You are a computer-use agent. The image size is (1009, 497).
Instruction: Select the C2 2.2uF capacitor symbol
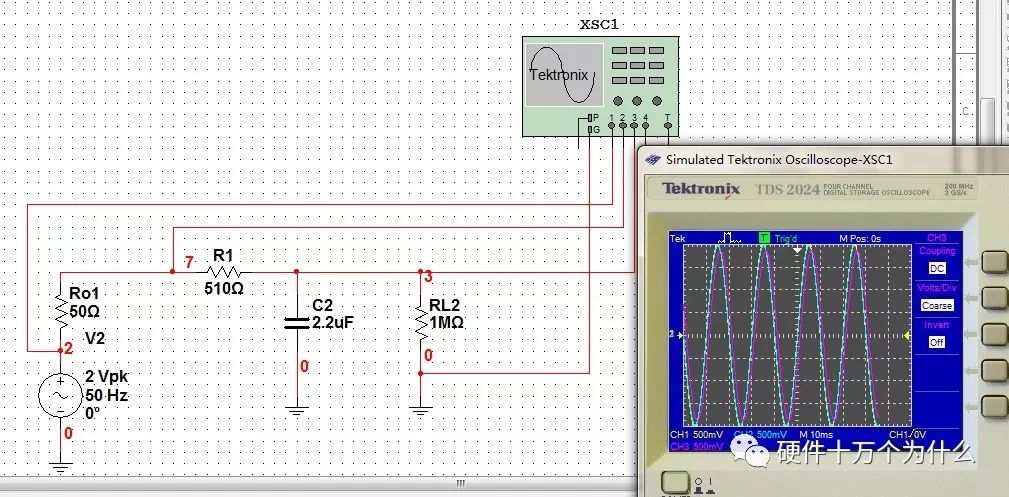tap(296, 322)
